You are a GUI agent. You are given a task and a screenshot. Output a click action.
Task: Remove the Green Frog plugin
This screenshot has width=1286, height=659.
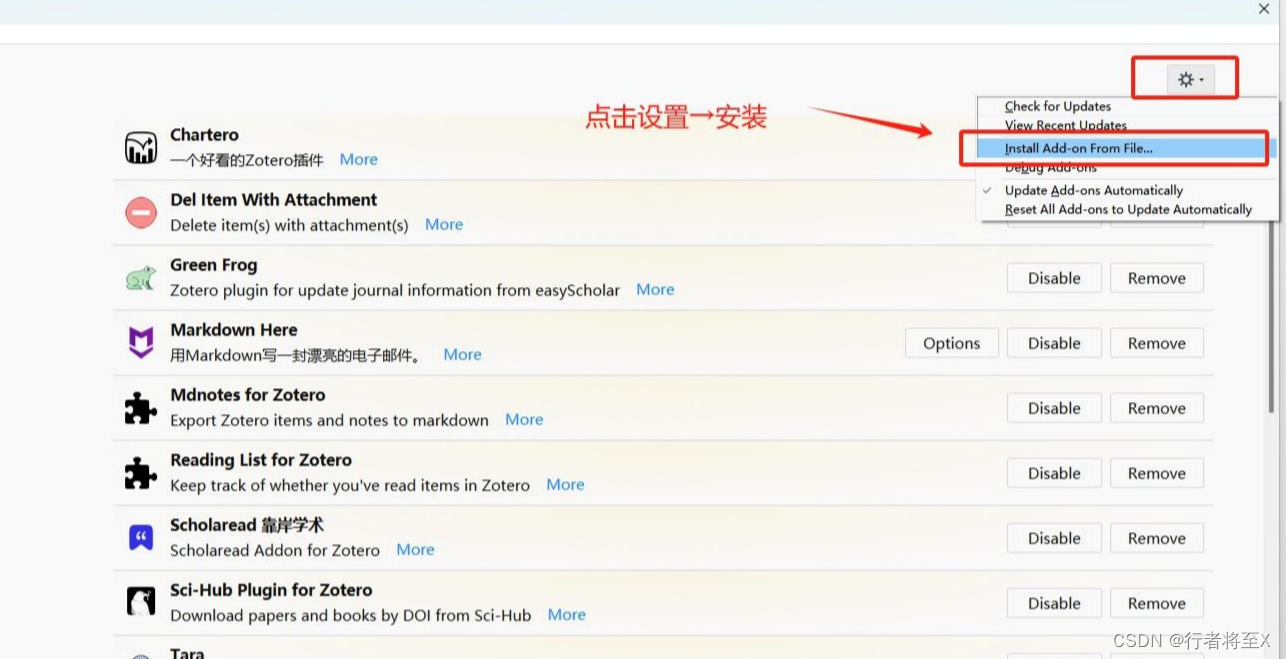coord(1157,278)
